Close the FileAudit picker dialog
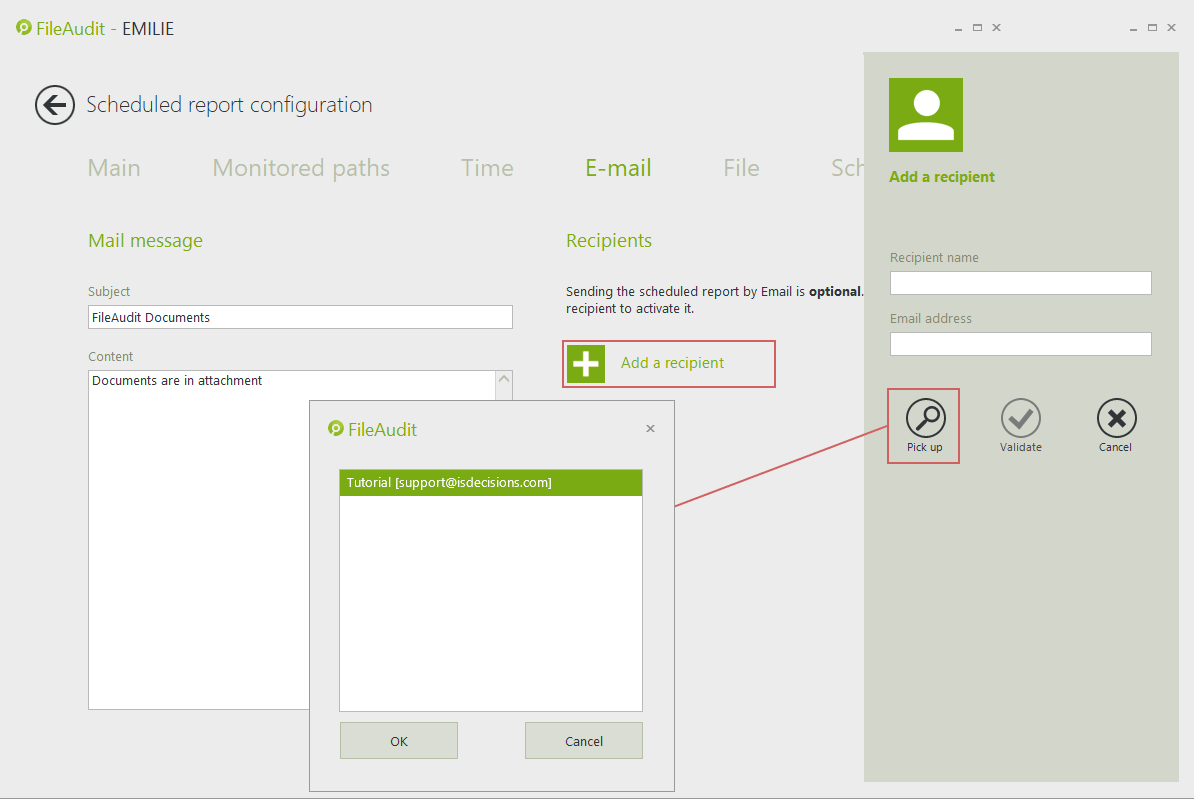This screenshot has width=1194, height=799. point(650,429)
